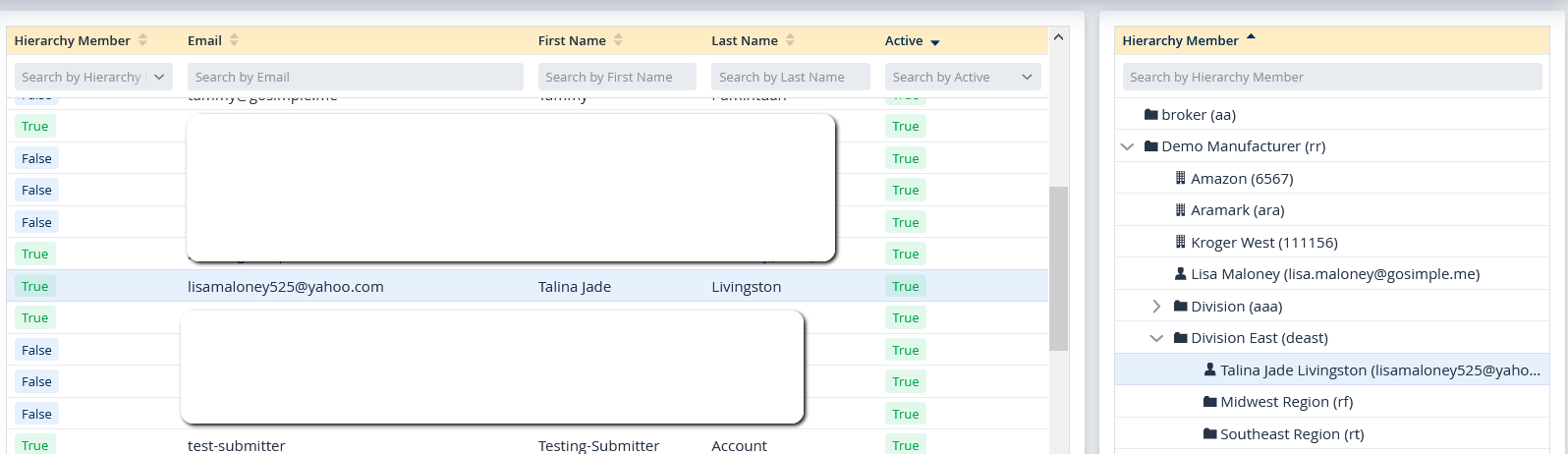Collapse the Demo Manufacturer (rr) node
The image size is (1568, 454).
1127,146
